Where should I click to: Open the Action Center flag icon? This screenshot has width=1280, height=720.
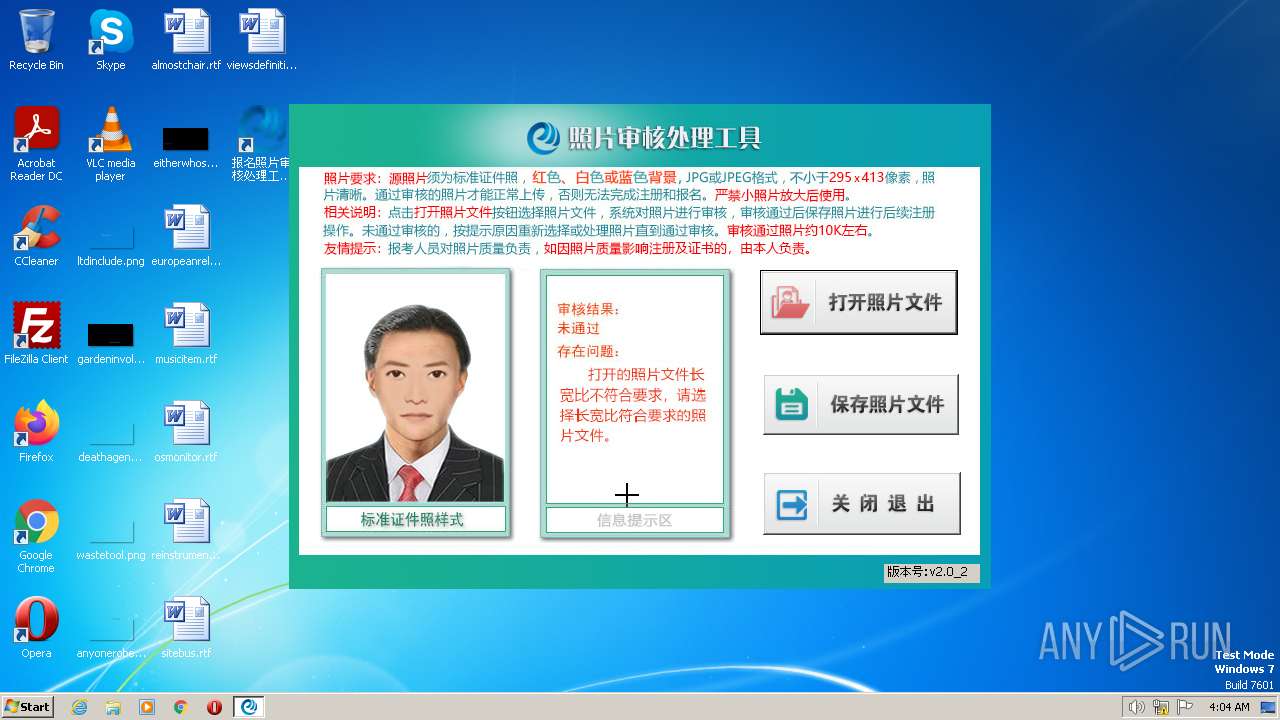pyautogui.click(x=1184, y=707)
